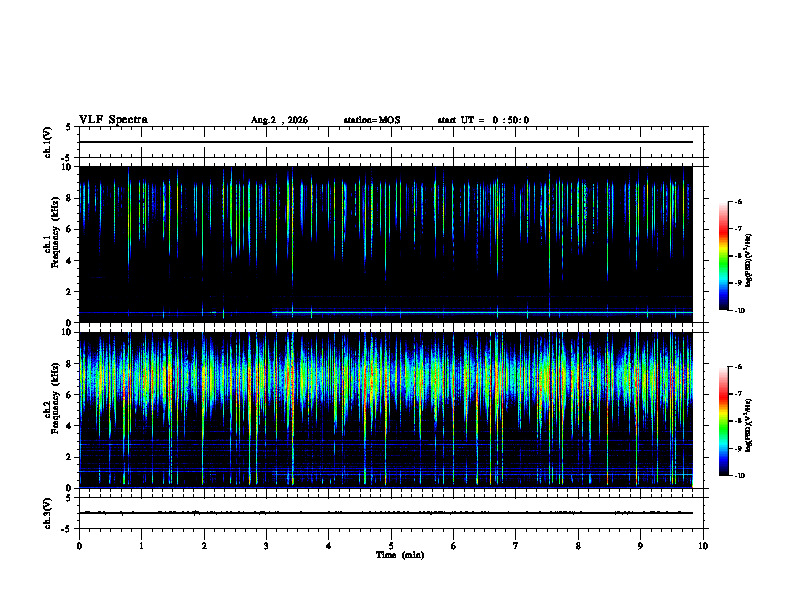Click the "ch.3(V)" axis label
The height and width of the screenshot is (612, 792).
click(47, 513)
